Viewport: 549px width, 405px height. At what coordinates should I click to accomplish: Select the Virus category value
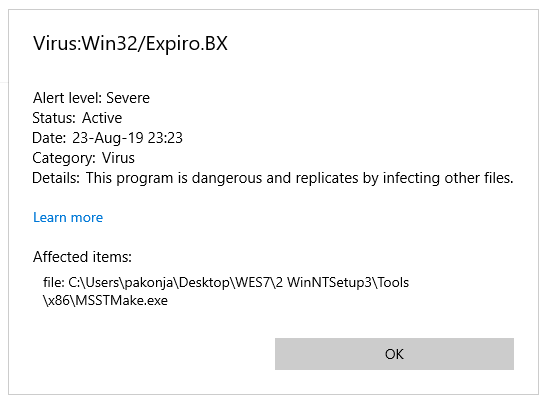pyautogui.click(x=118, y=158)
